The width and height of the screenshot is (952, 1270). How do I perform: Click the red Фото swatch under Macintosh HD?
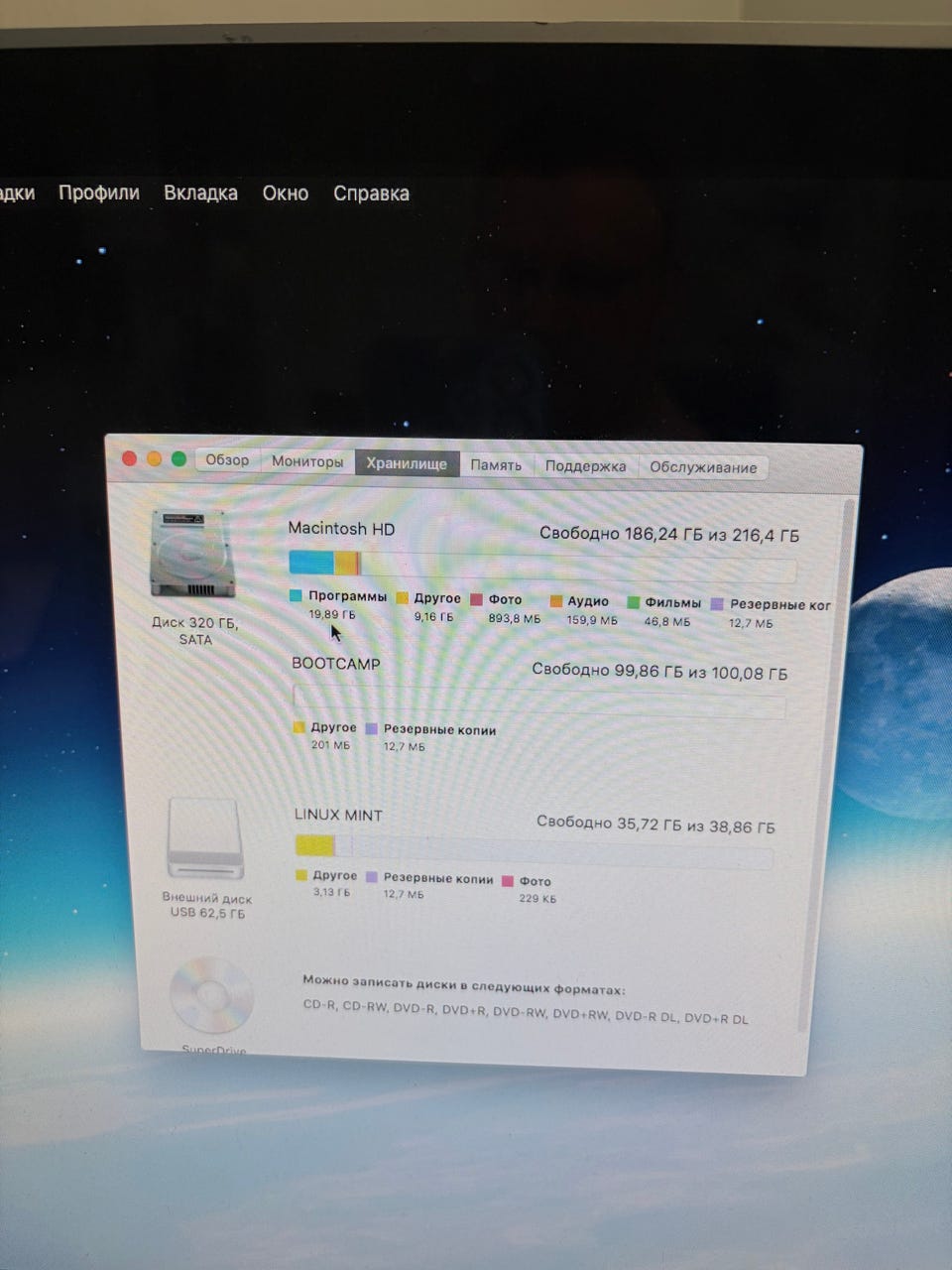click(x=477, y=599)
